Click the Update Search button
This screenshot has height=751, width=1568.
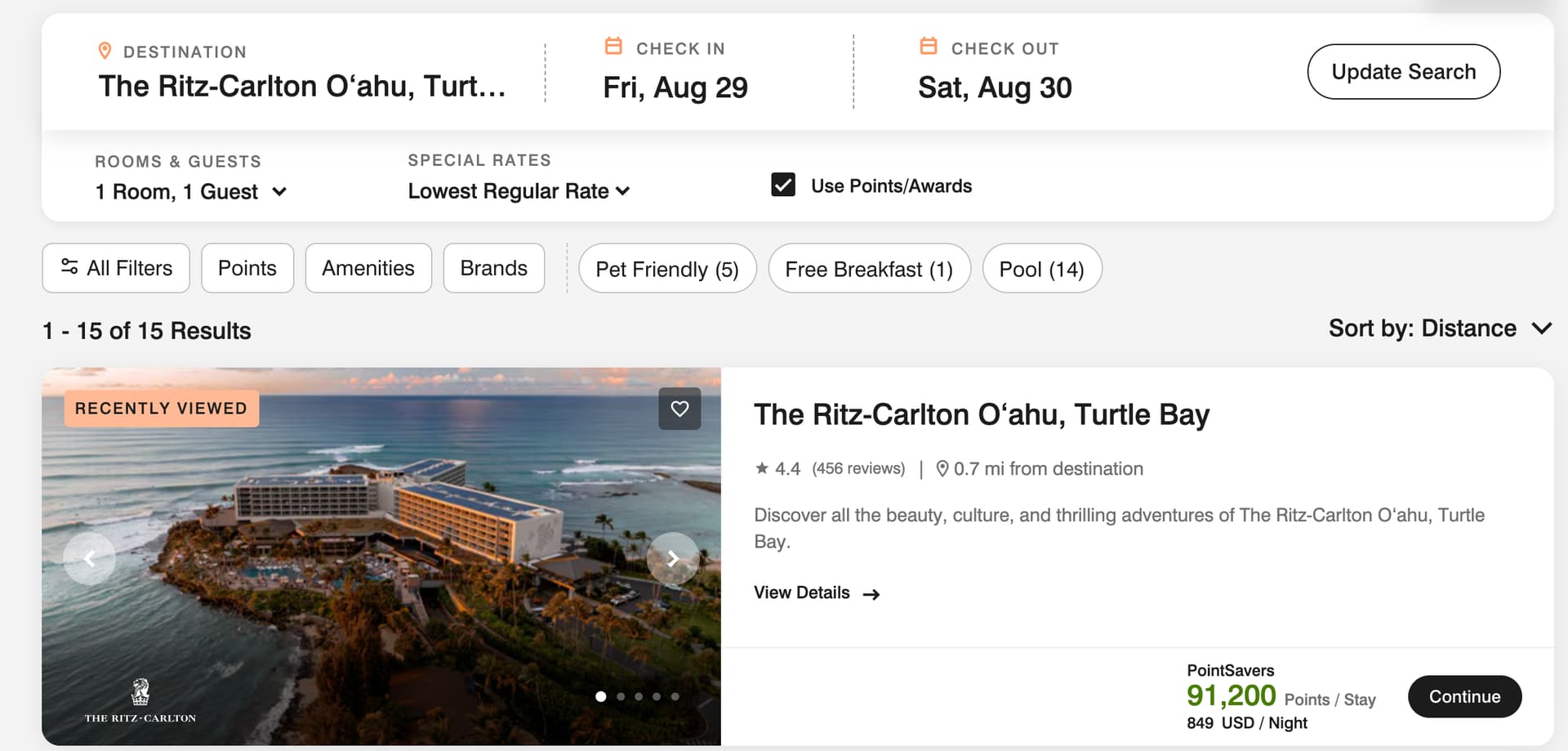click(x=1403, y=72)
